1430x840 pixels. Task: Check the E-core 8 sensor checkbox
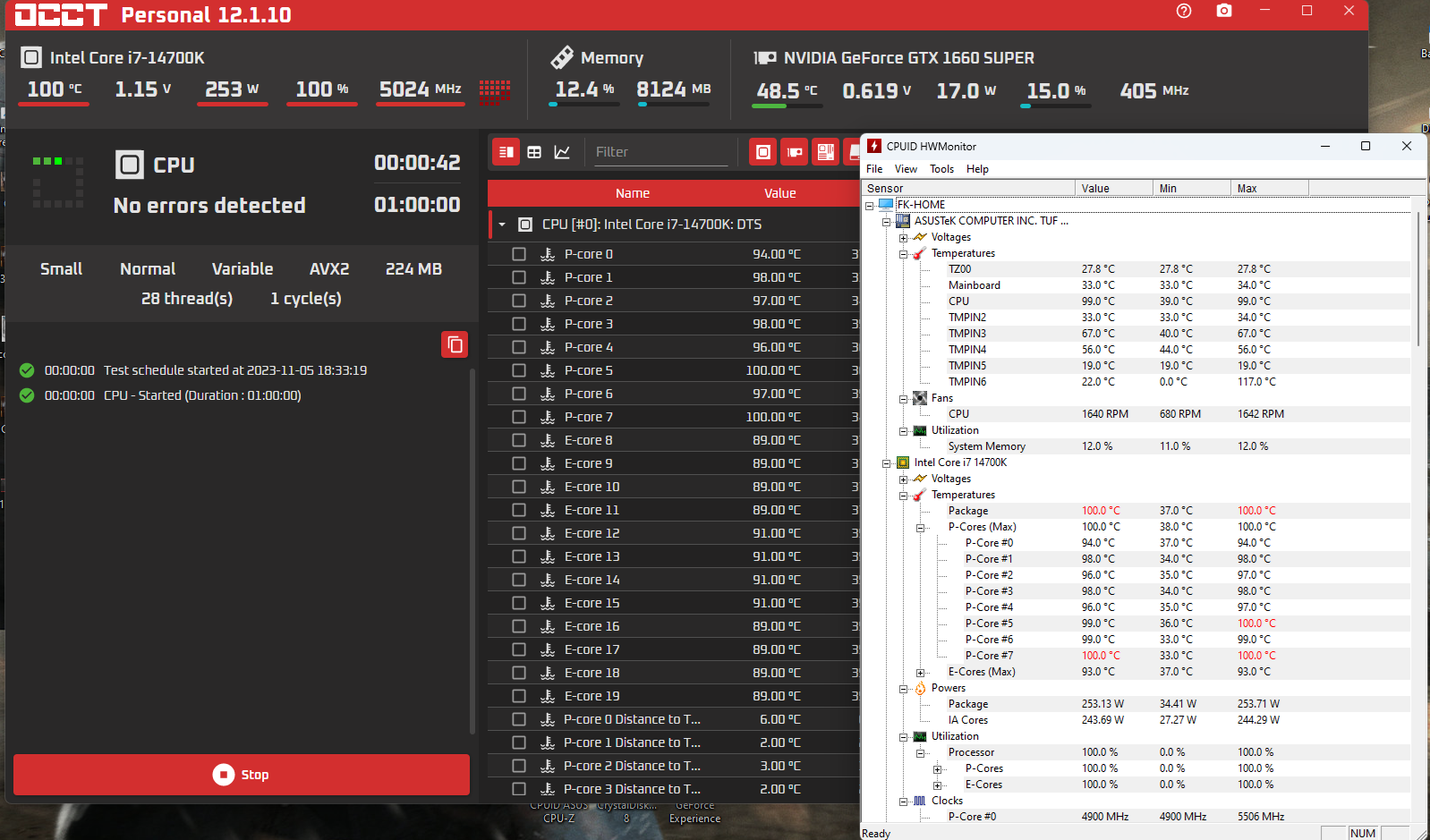pos(519,440)
